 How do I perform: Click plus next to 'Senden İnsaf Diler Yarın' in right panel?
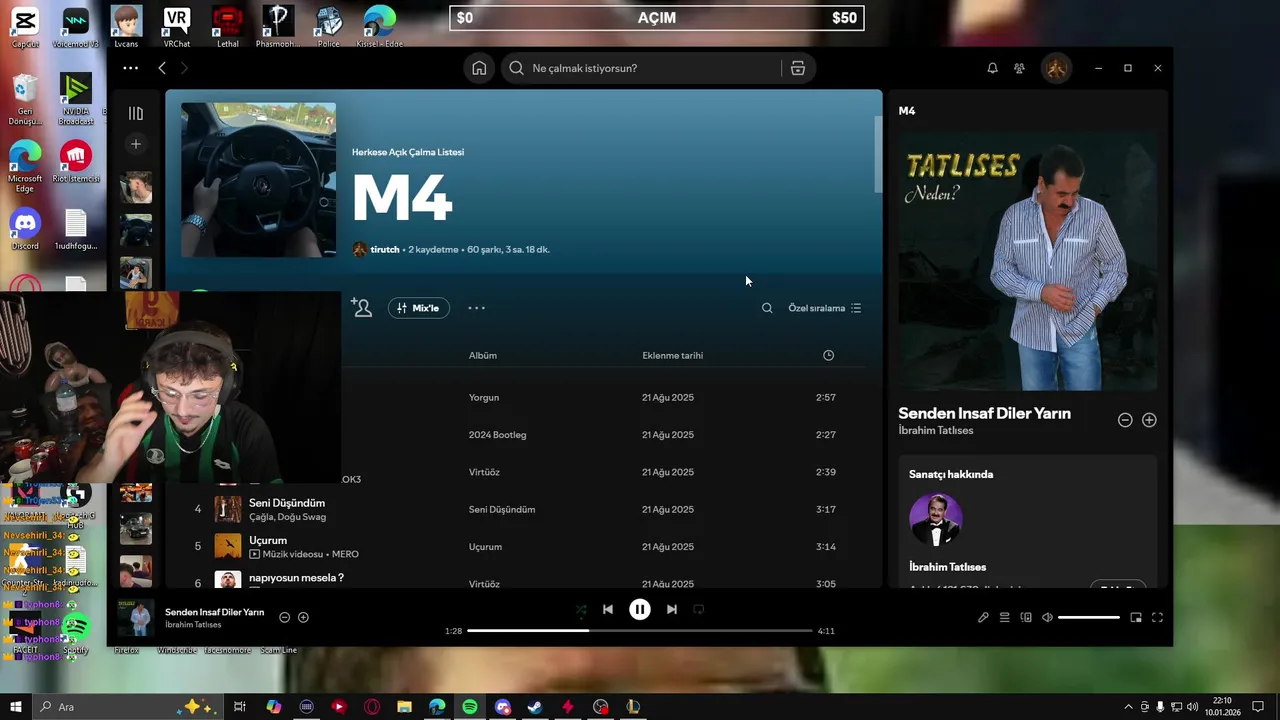[x=1149, y=420]
